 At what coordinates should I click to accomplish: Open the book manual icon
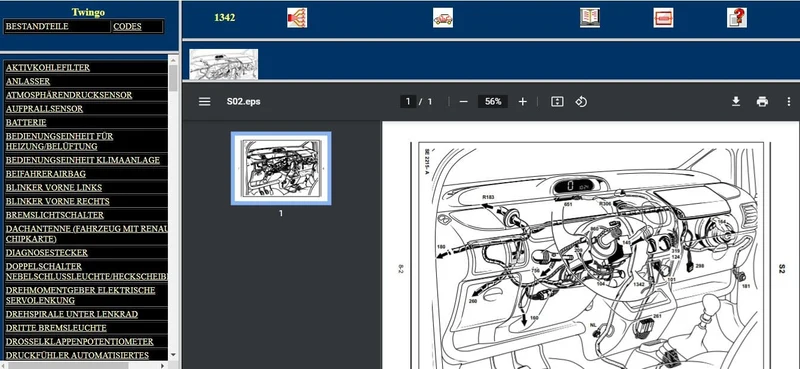pos(590,18)
